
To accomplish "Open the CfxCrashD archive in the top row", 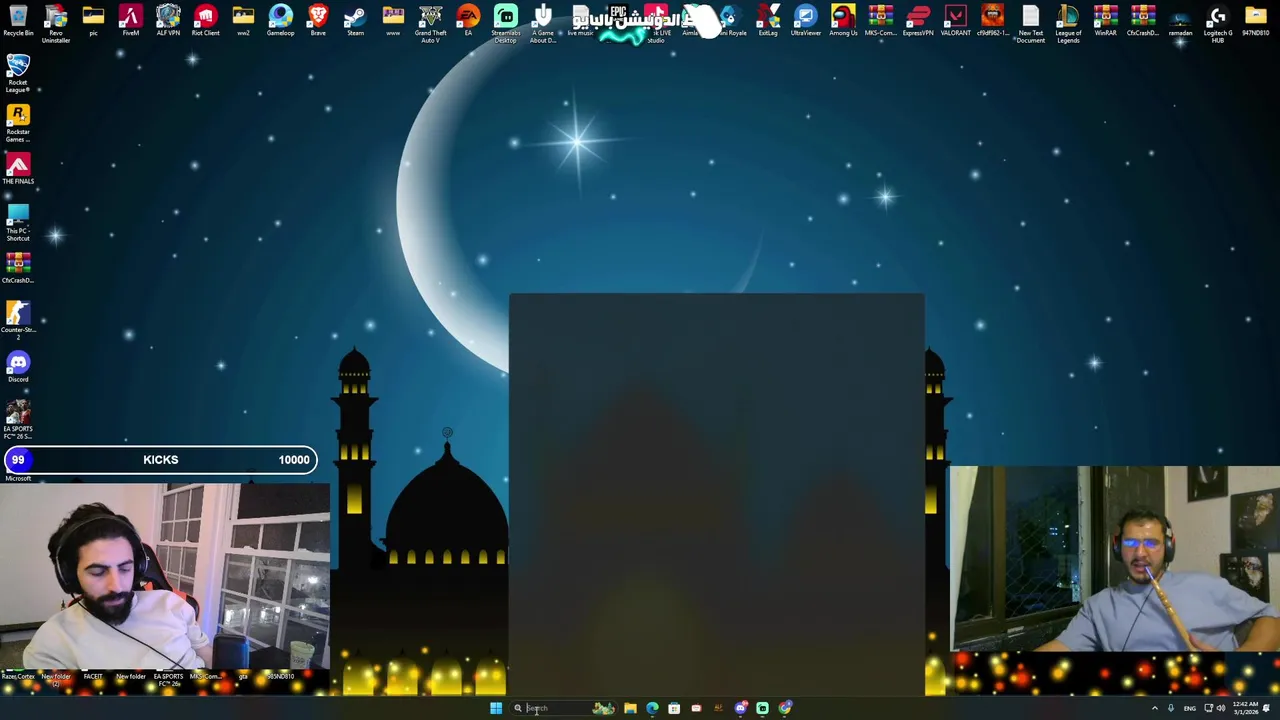I will 1143,21.
